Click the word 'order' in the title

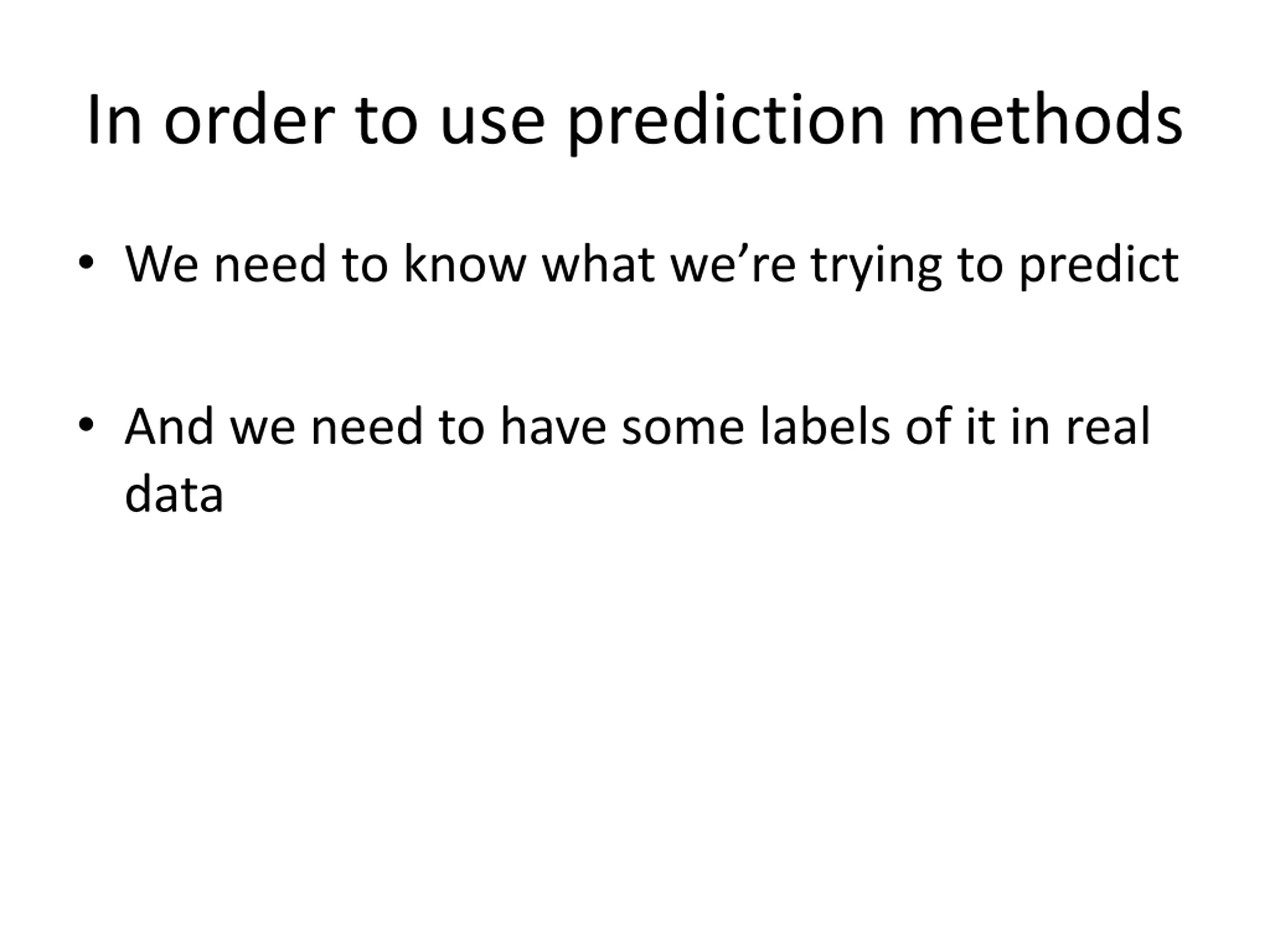click(x=249, y=119)
